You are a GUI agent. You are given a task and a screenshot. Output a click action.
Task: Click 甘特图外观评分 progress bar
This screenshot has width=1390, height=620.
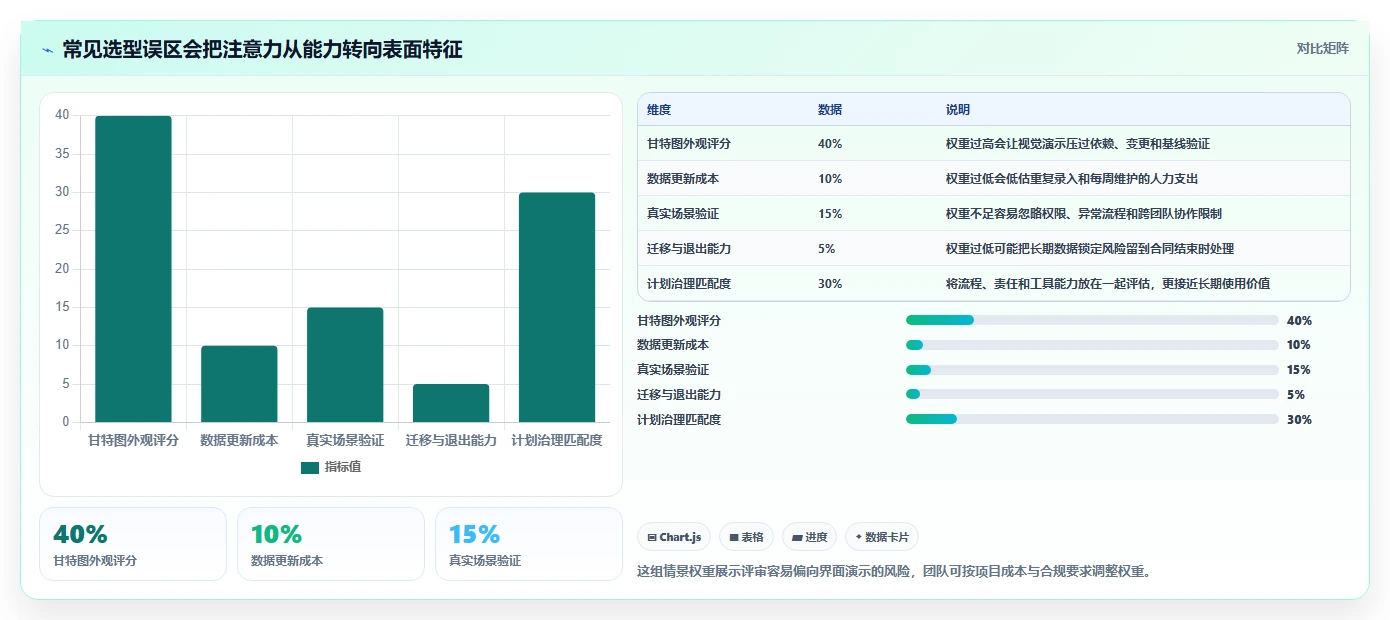1092,320
